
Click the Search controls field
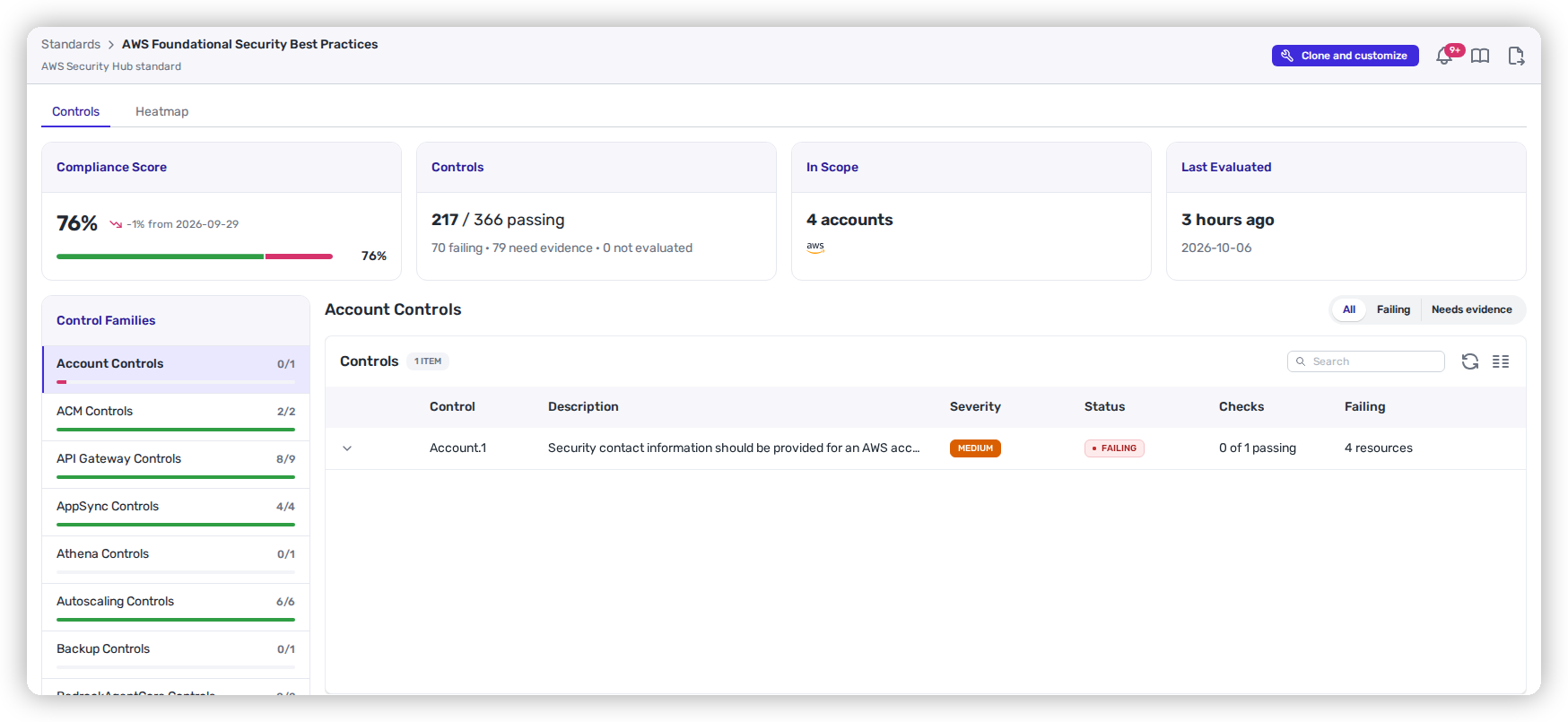[x=1365, y=361]
